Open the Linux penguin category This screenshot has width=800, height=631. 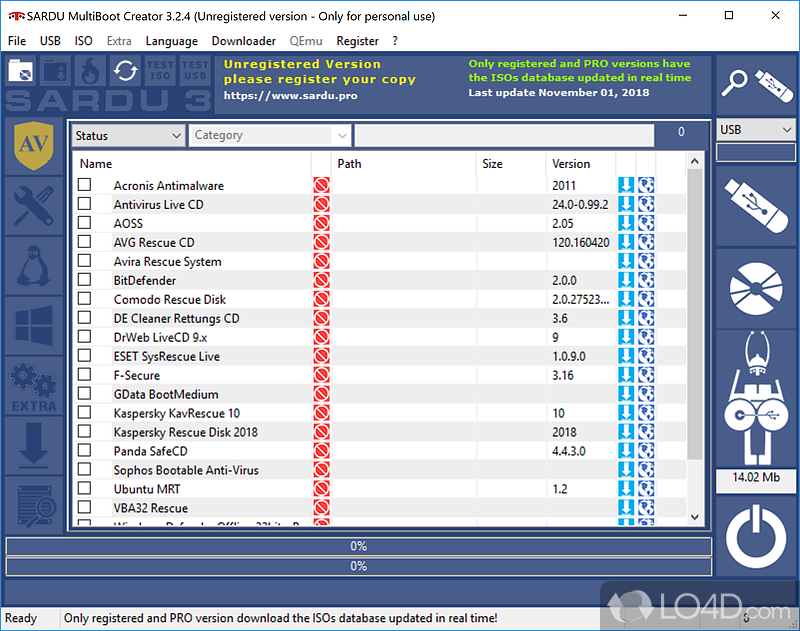click(33, 264)
